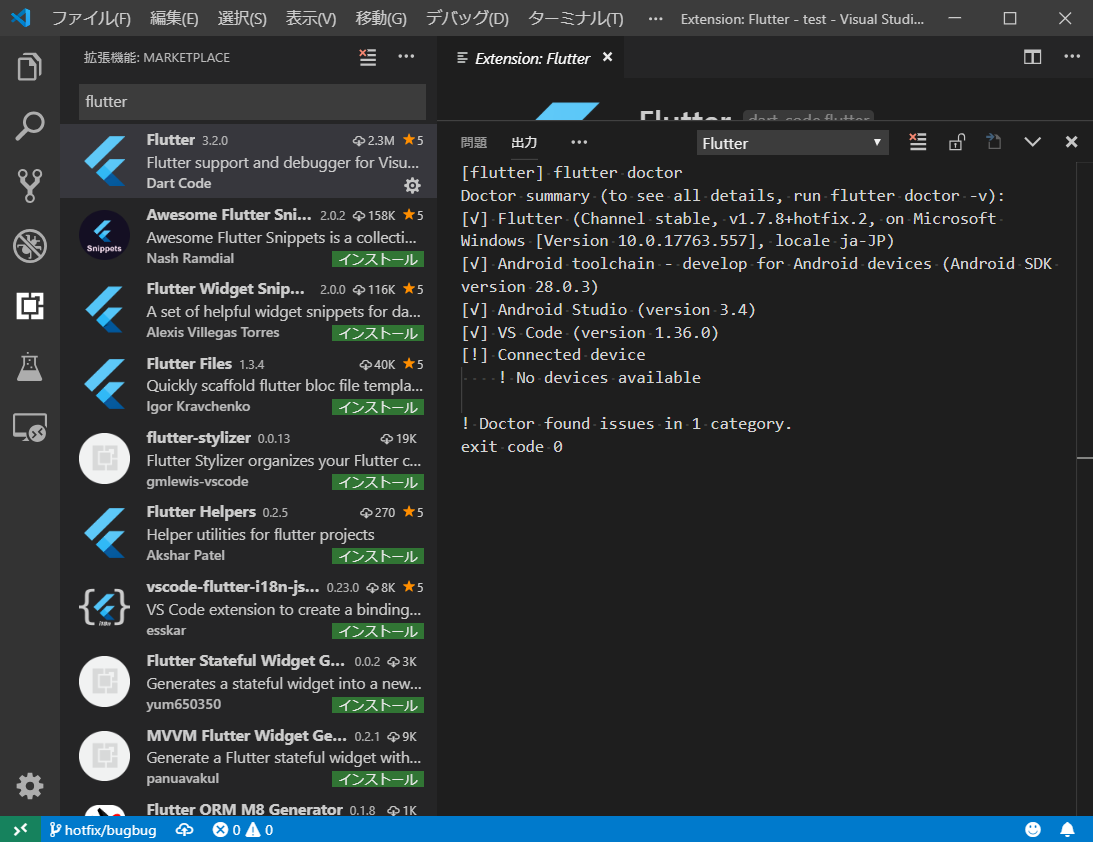Install the Flutter Files extension
Screen dimensions: 1093x842
coord(378,407)
